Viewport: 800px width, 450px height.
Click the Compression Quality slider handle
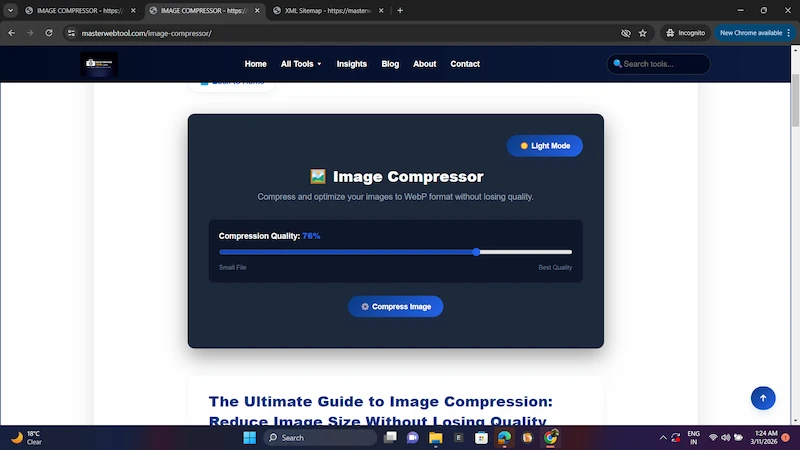click(x=476, y=252)
